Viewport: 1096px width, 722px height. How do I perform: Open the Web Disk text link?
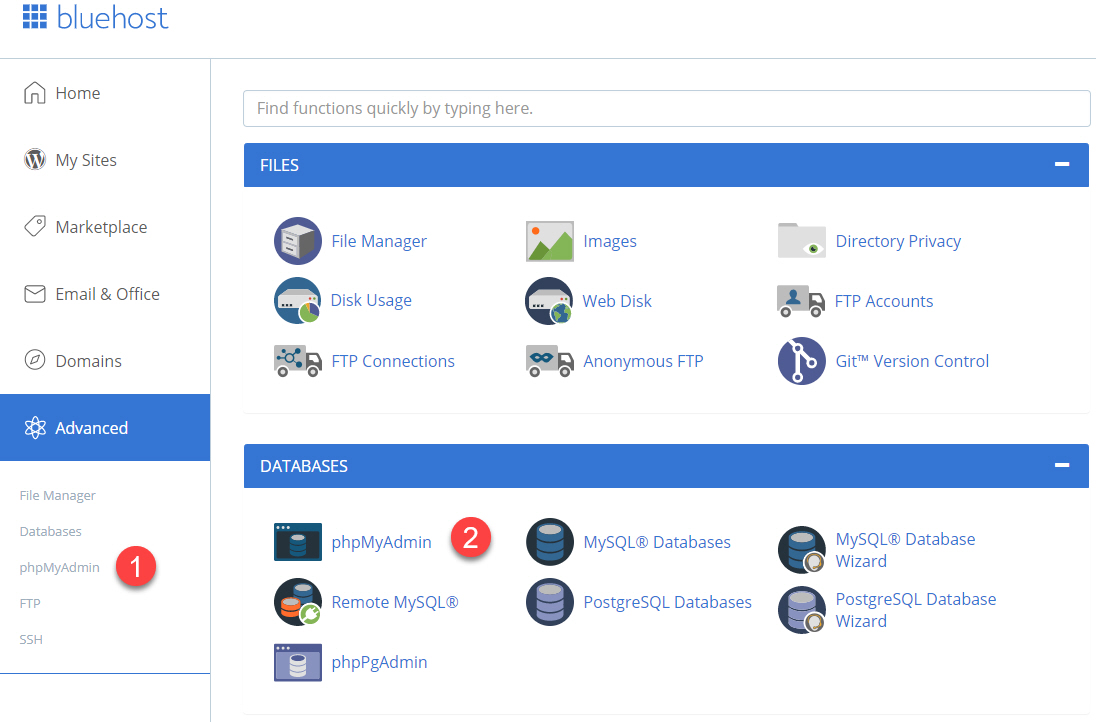tap(617, 301)
